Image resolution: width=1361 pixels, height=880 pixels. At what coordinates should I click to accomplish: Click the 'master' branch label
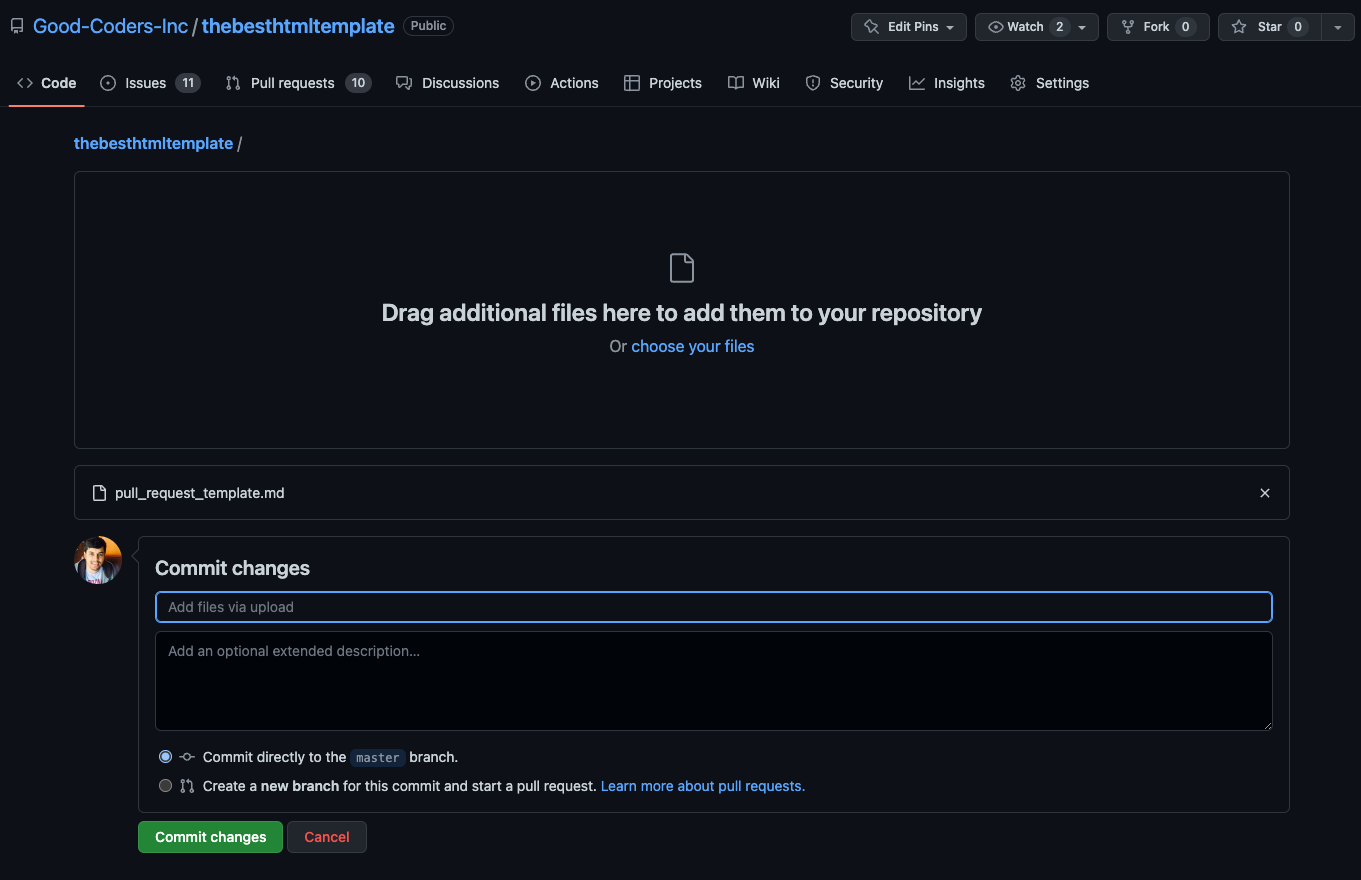click(x=378, y=758)
